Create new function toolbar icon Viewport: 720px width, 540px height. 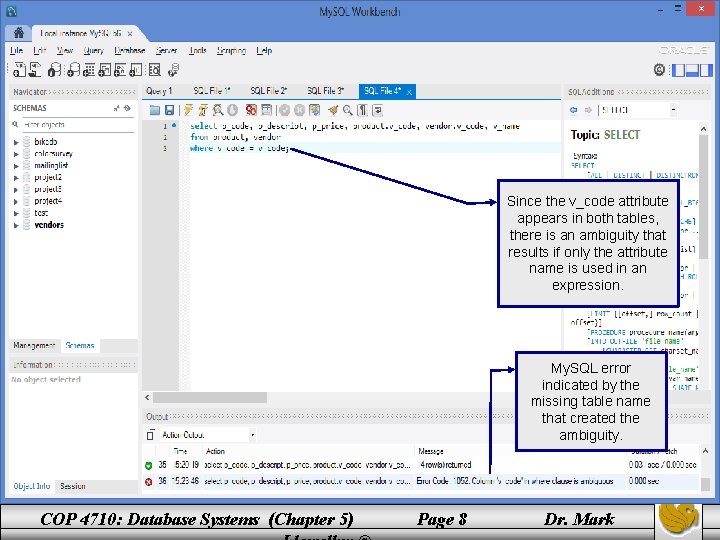tap(136, 70)
